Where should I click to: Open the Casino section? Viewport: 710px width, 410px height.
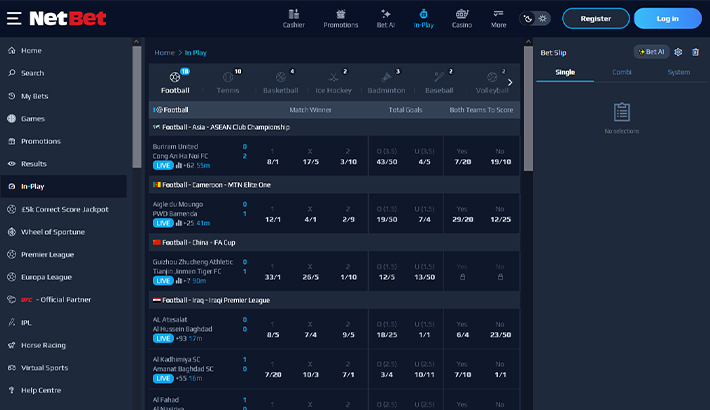pos(462,19)
